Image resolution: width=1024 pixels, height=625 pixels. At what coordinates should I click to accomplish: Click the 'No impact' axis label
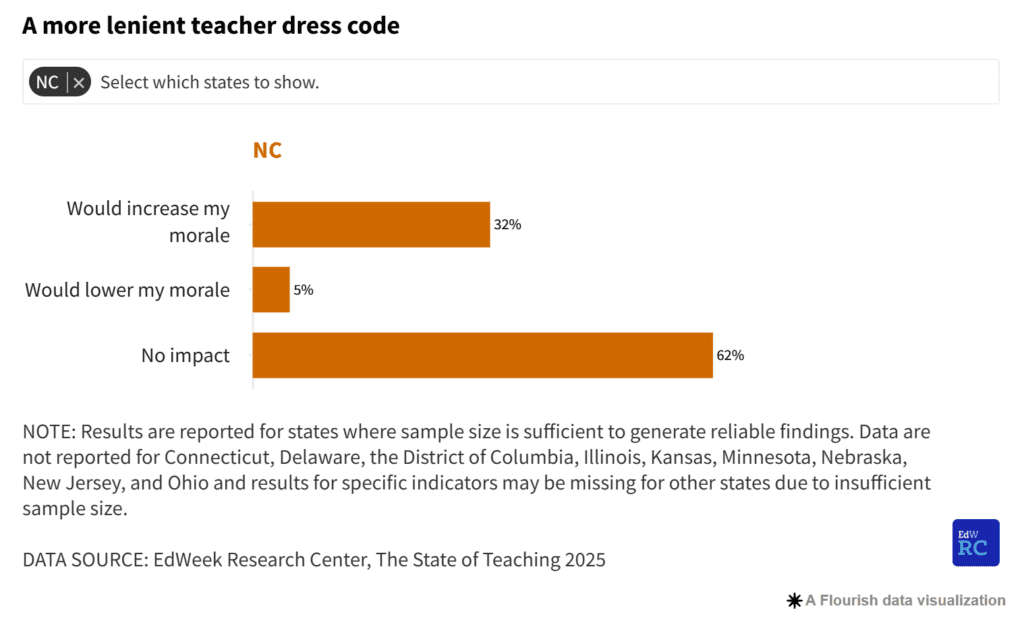click(x=185, y=355)
